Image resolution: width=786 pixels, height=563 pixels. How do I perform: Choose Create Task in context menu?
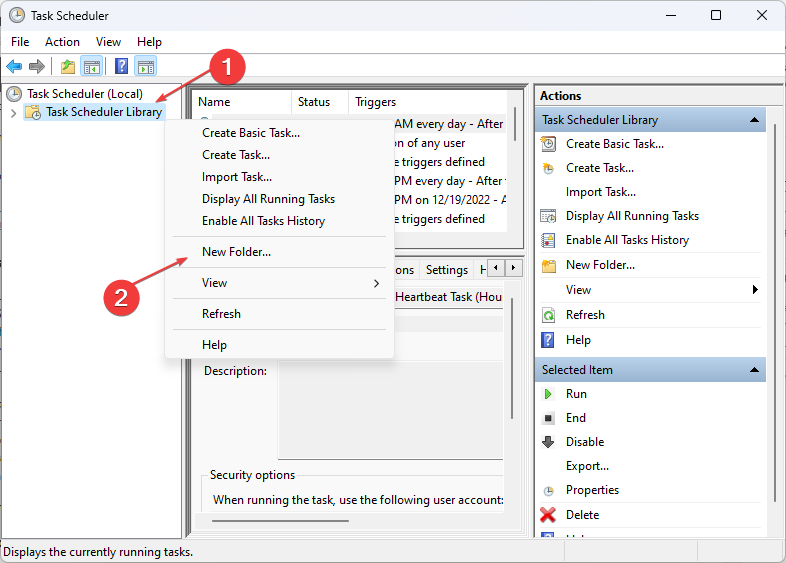click(280, 155)
